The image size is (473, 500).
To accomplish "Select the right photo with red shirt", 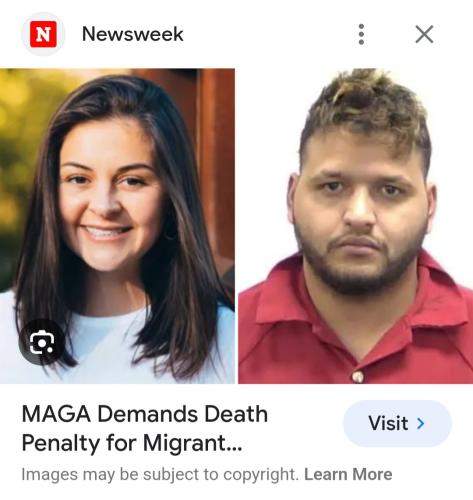I will click(x=355, y=226).
